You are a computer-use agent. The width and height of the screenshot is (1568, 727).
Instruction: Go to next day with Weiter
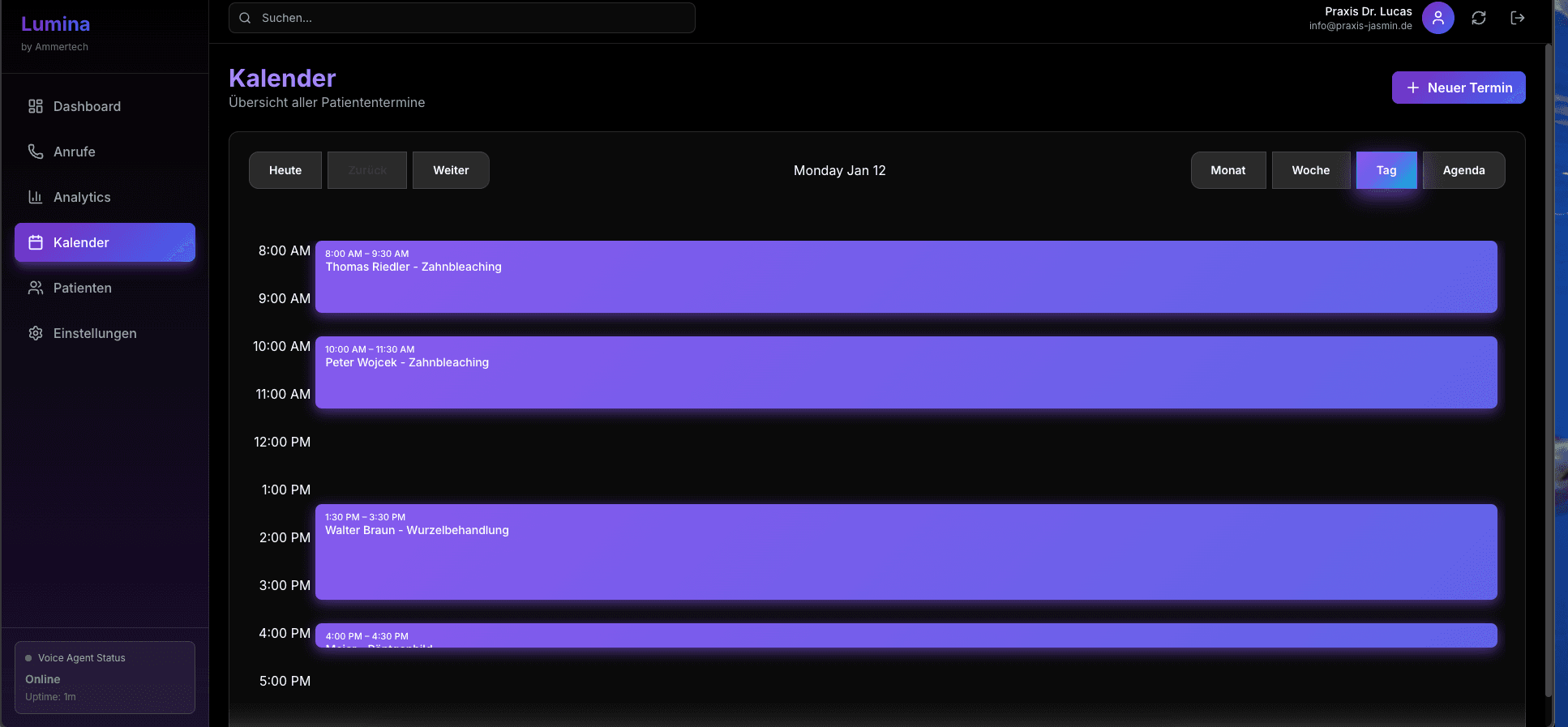pyautogui.click(x=451, y=170)
